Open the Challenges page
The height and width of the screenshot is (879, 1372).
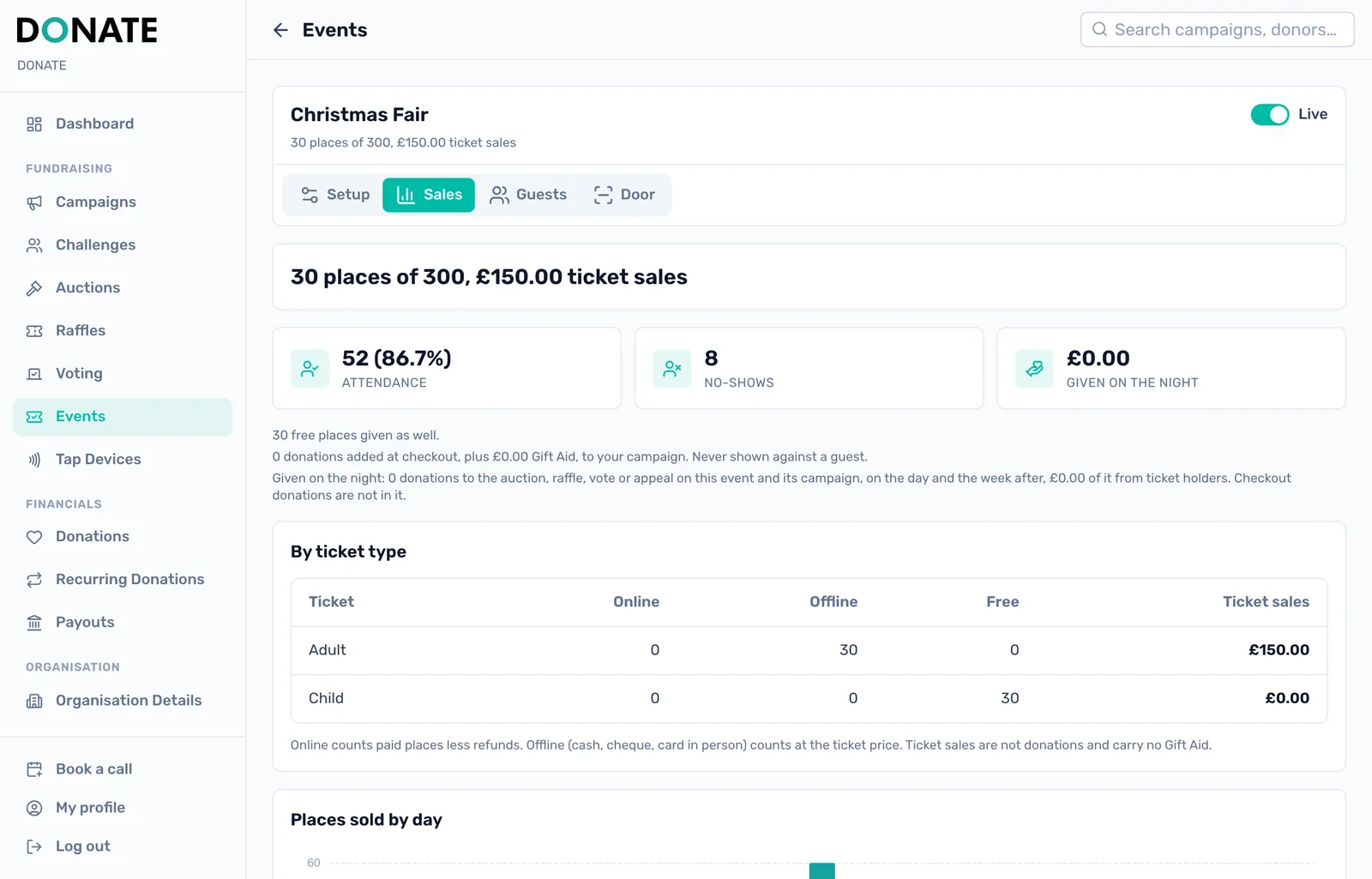click(123, 245)
